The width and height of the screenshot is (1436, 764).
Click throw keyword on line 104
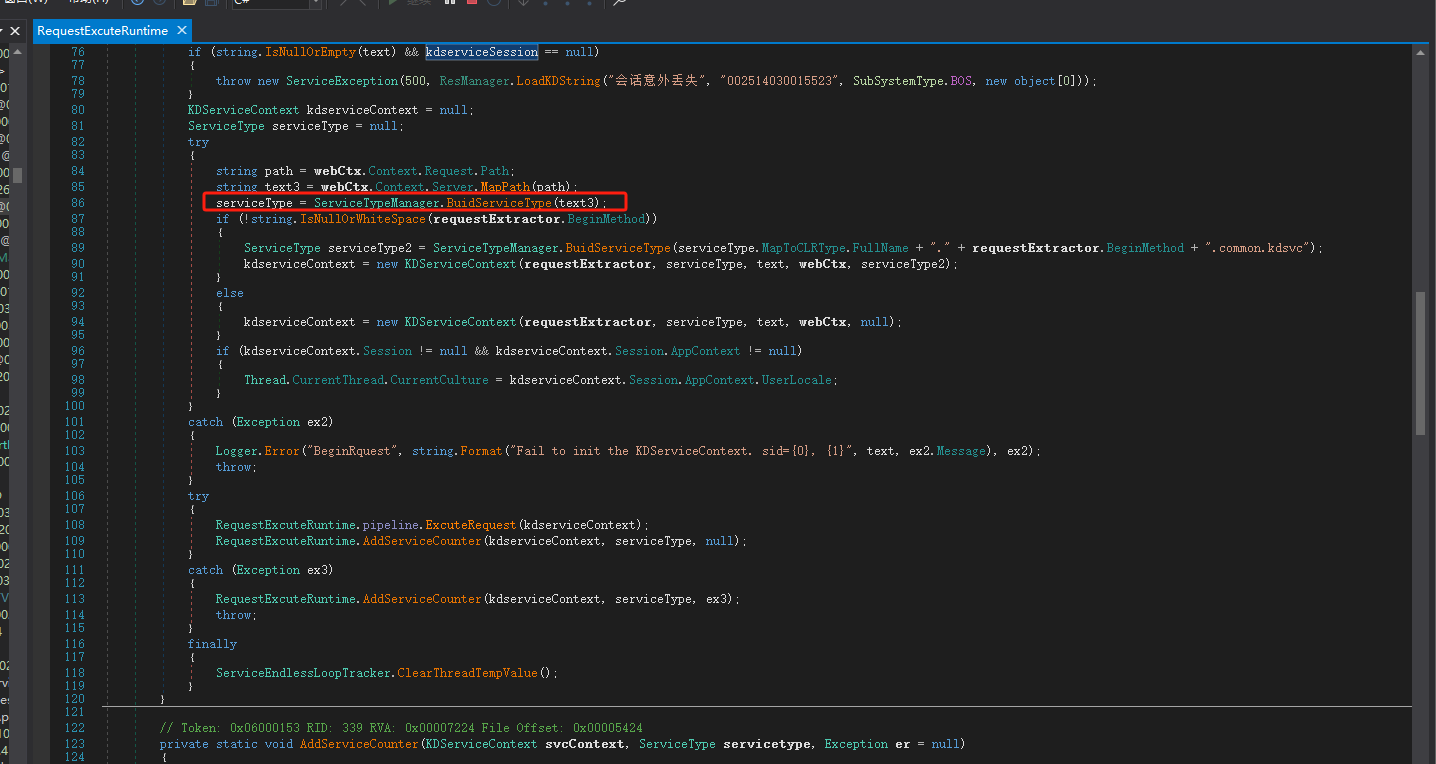[x=233, y=467]
